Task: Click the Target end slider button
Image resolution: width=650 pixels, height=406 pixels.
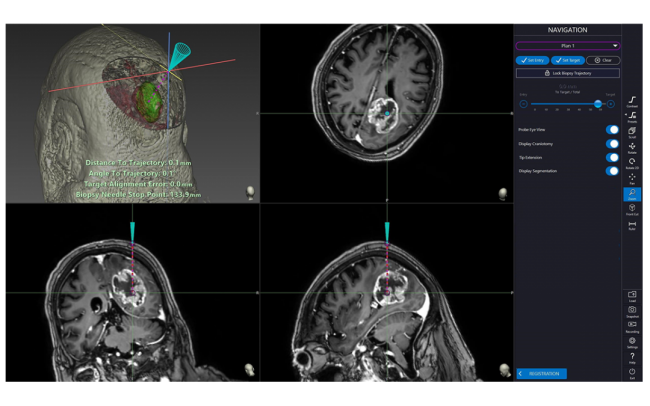Action: coord(611,103)
